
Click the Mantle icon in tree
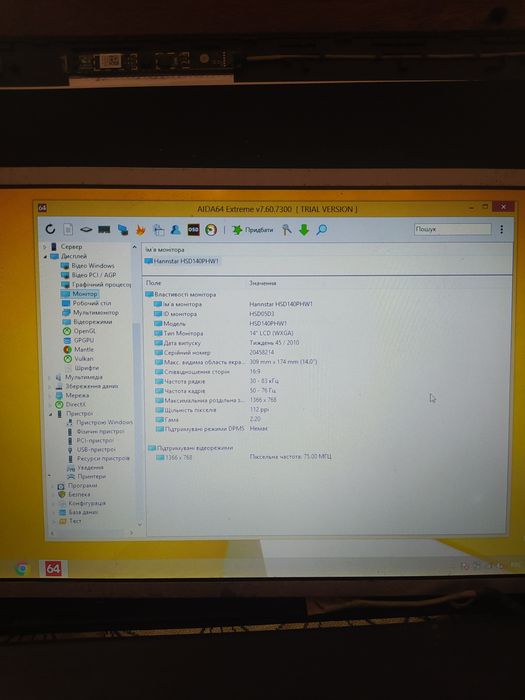point(67,350)
